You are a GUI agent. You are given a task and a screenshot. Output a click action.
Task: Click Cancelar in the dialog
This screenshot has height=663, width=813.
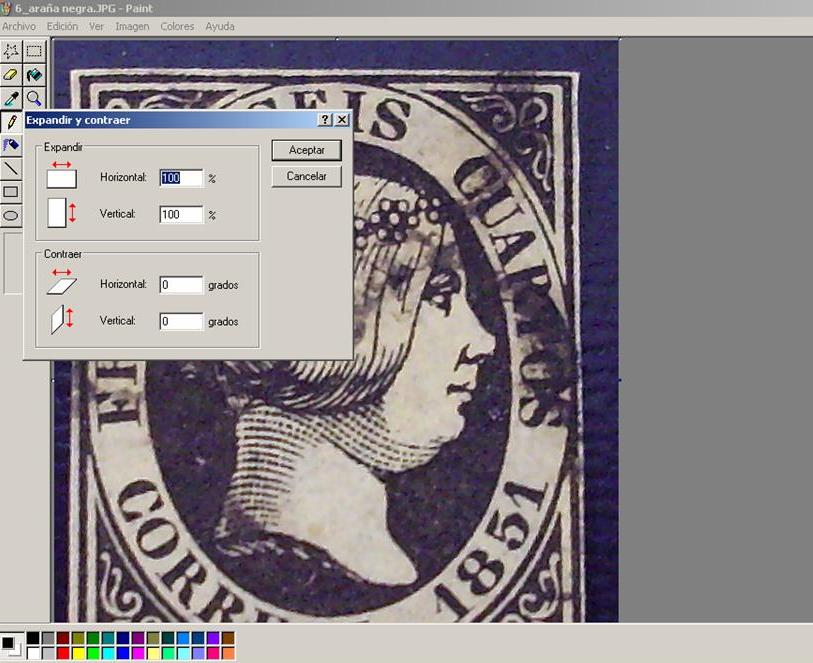point(306,176)
